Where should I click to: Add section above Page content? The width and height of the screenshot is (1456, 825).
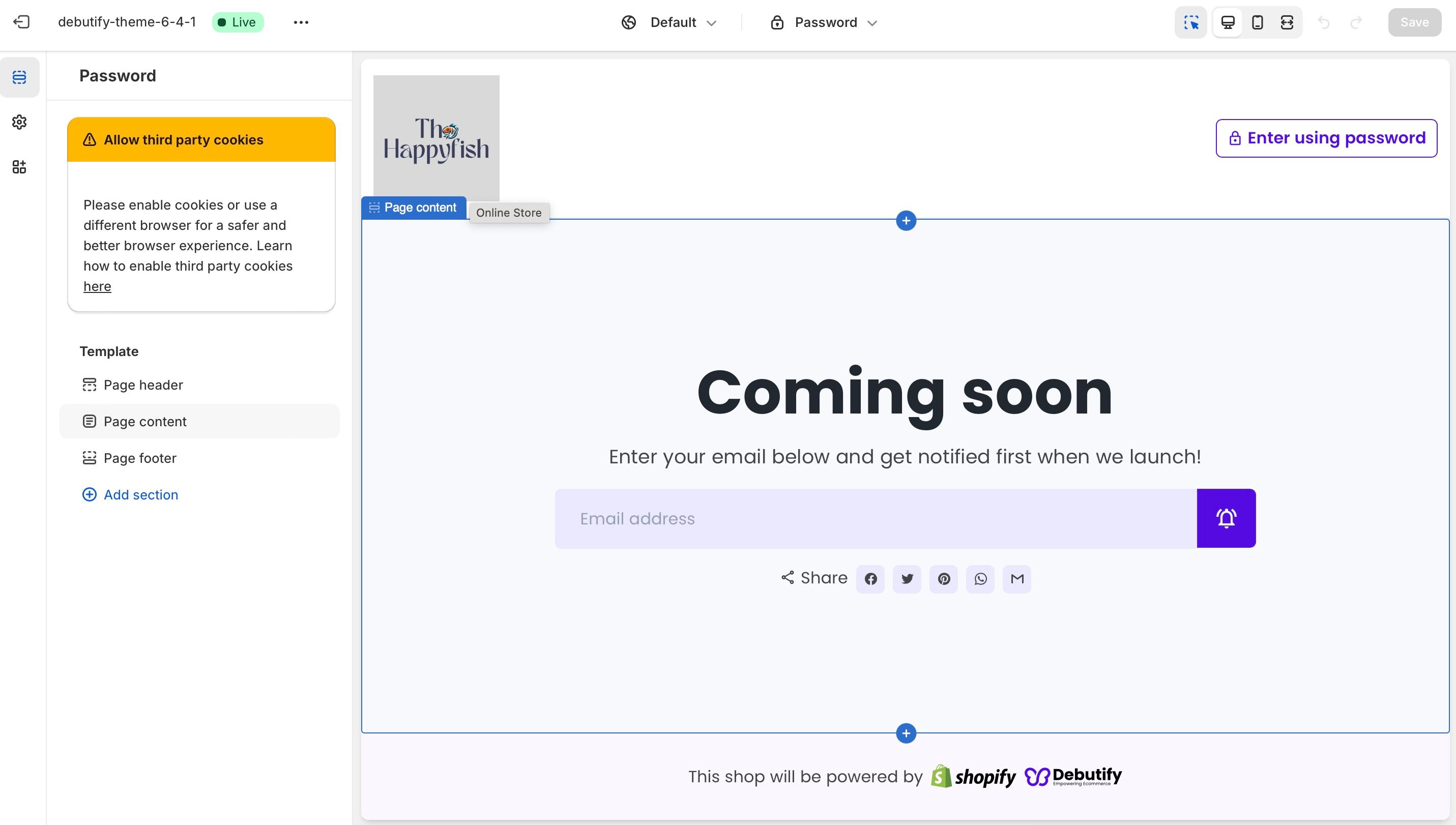[906, 220]
